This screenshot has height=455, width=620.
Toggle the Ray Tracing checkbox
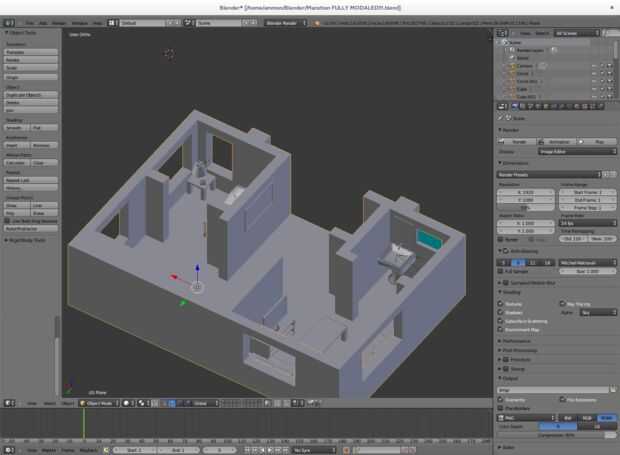(x=562, y=304)
